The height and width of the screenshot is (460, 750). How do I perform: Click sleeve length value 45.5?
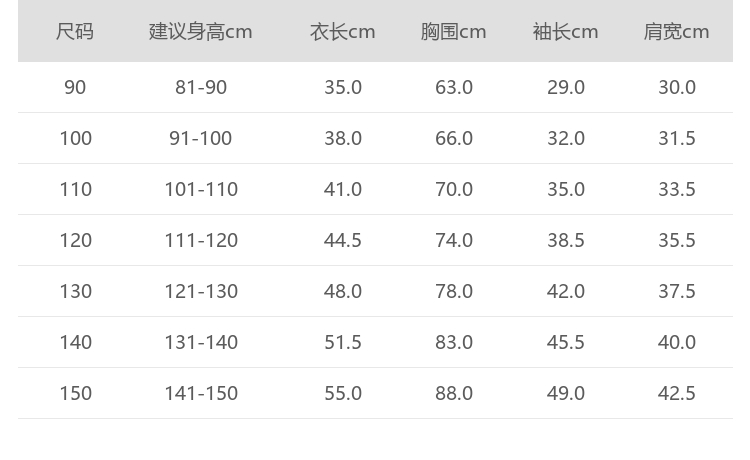point(566,343)
